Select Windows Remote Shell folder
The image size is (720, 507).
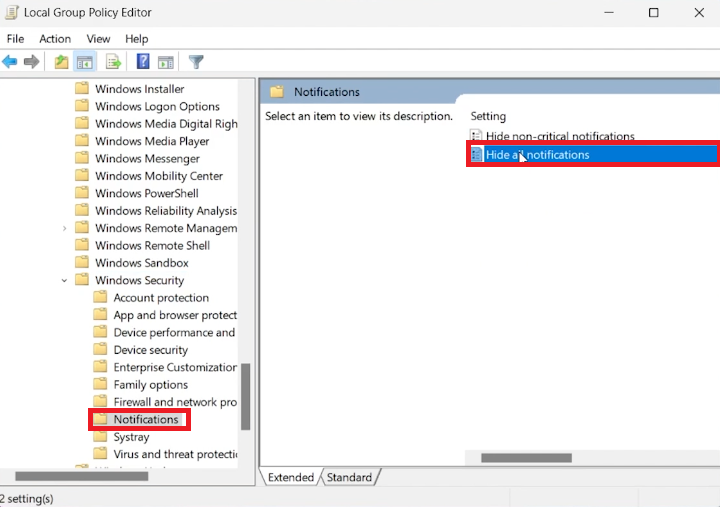pyautogui.click(x=152, y=245)
